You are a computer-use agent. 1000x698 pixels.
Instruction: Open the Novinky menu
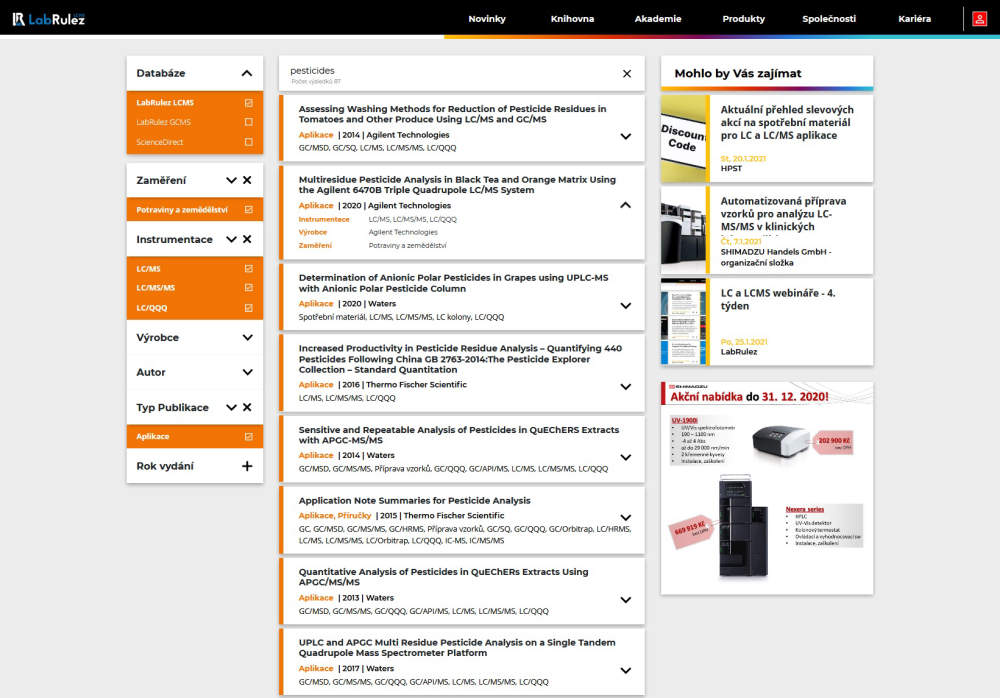(487, 19)
